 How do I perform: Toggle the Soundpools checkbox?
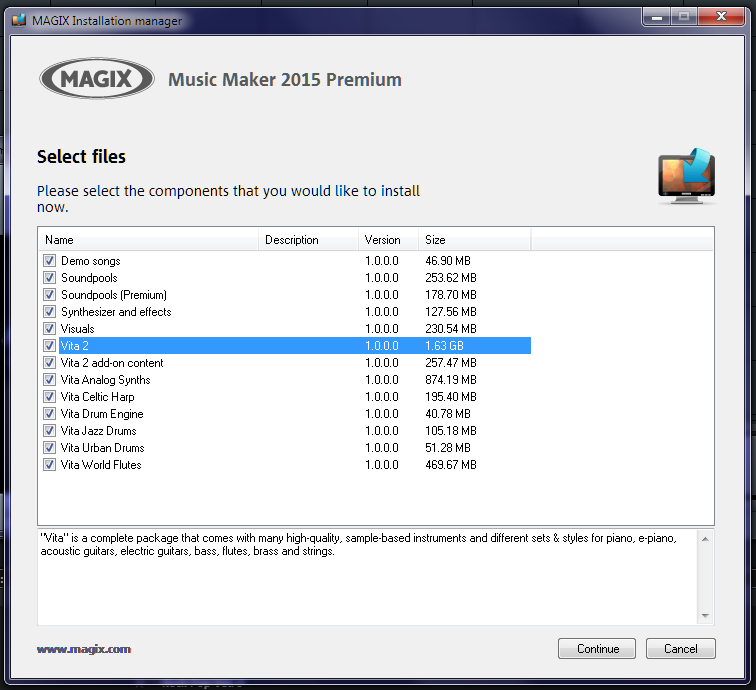coord(49,278)
